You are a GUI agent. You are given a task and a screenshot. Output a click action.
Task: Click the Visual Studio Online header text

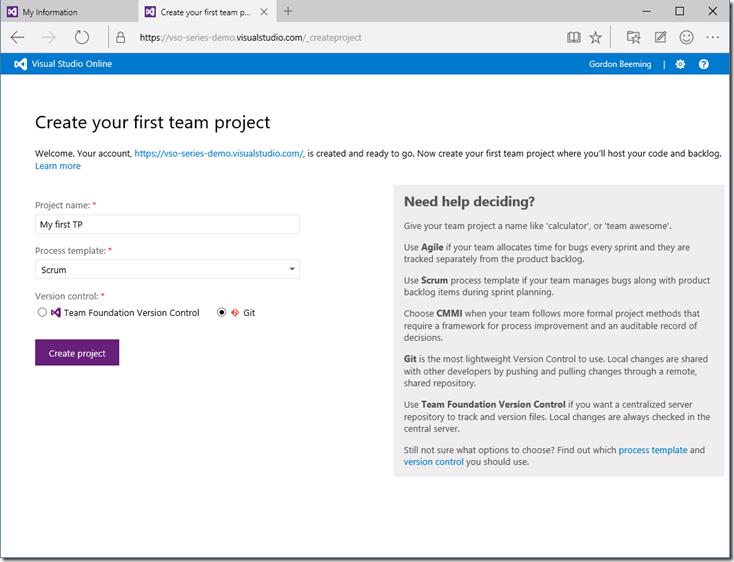[x=72, y=64]
